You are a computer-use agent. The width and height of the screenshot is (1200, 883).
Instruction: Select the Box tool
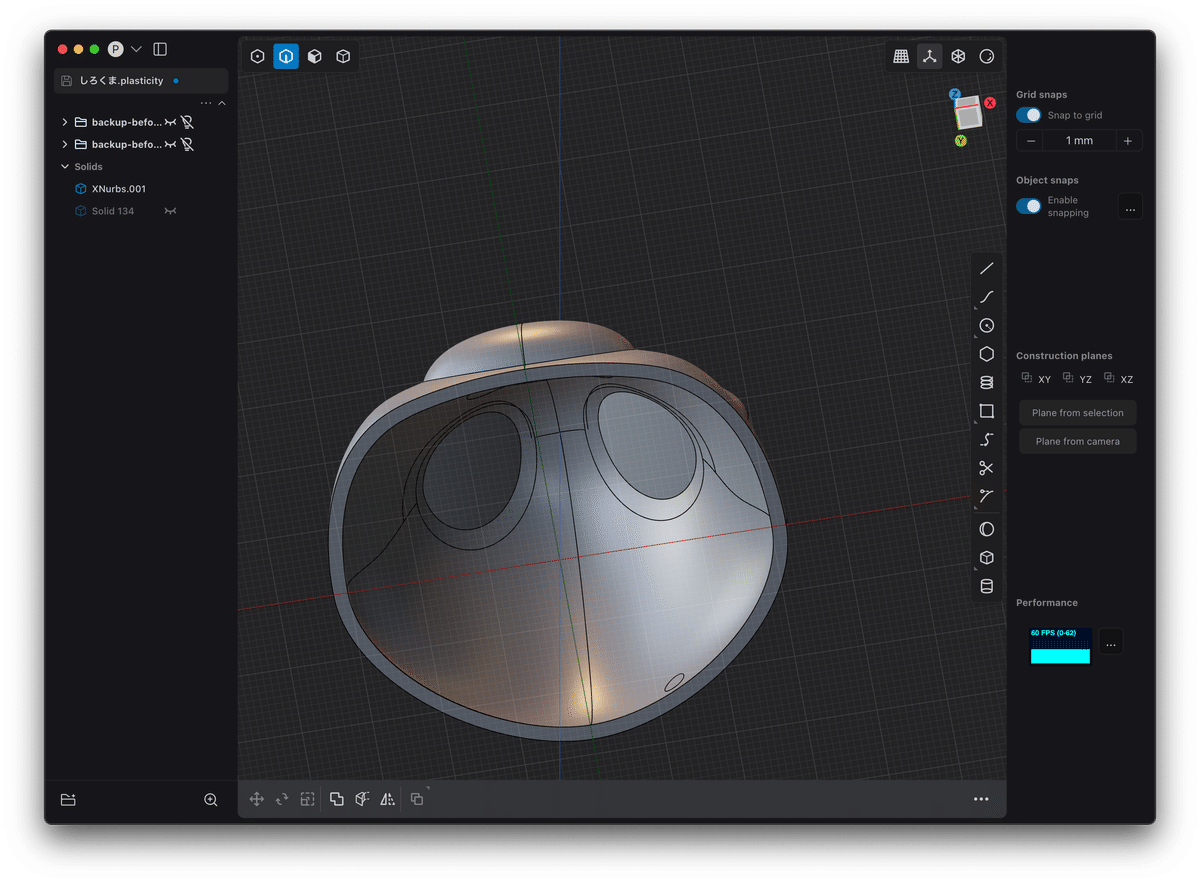coord(987,558)
